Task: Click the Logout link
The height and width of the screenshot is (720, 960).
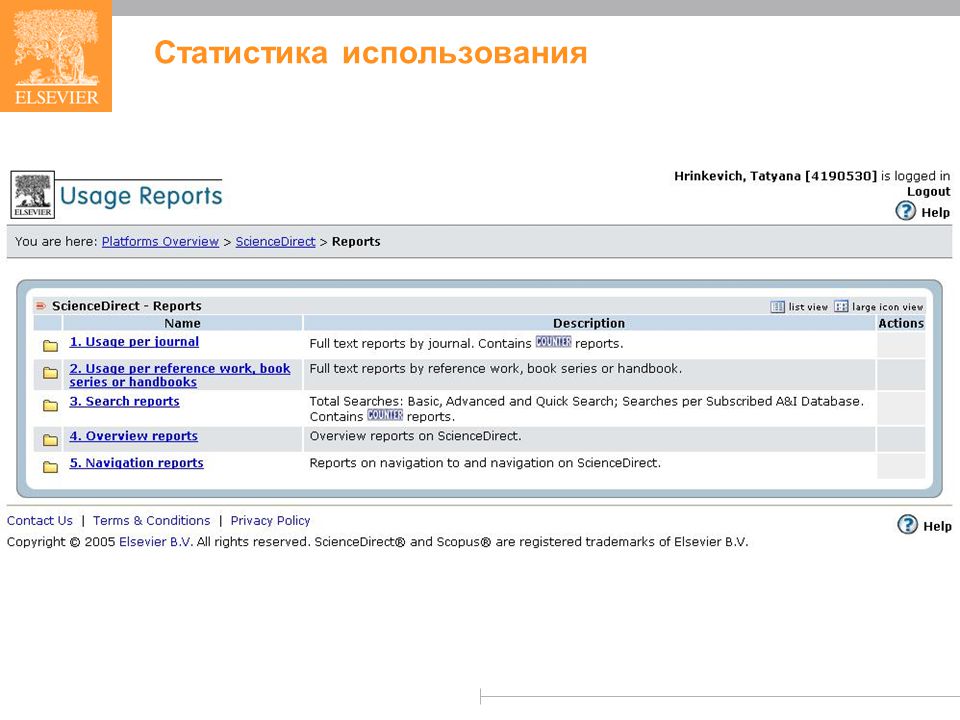Action: click(928, 192)
